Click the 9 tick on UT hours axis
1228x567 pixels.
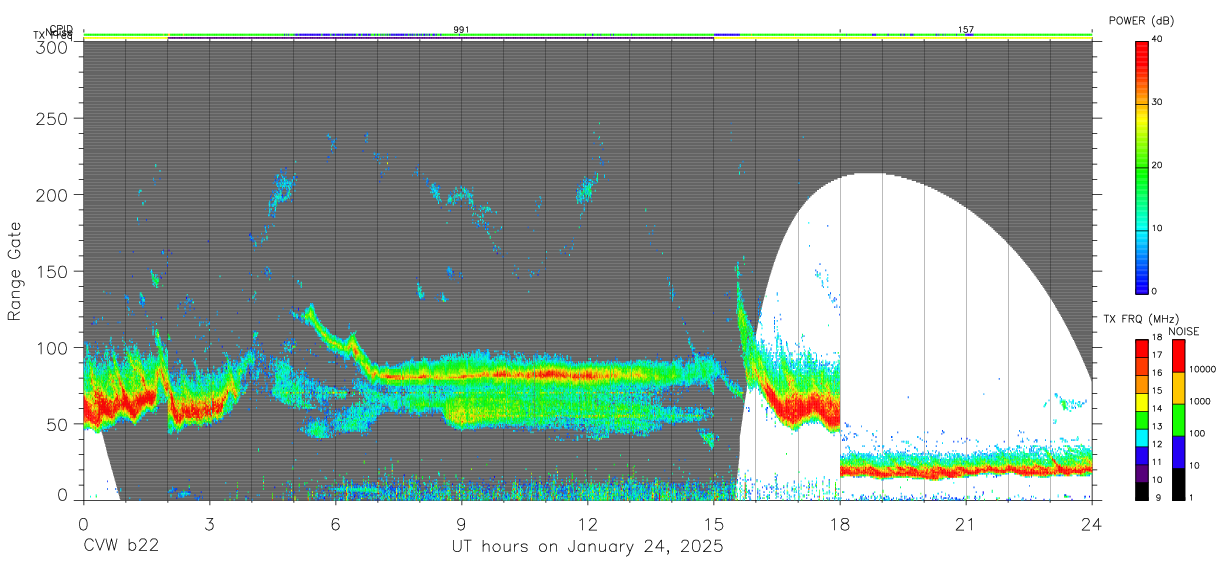(461, 523)
